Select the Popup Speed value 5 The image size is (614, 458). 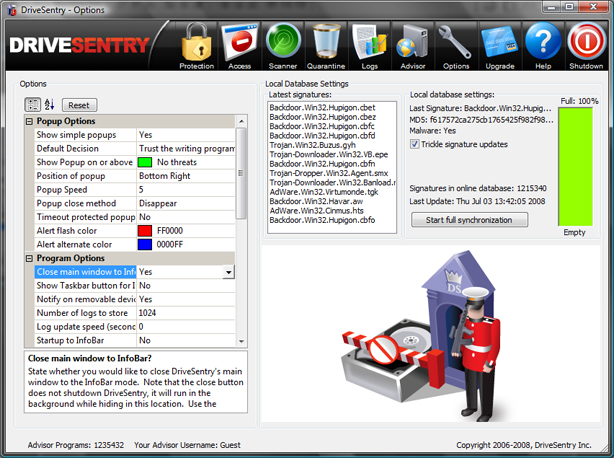point(186,189)
